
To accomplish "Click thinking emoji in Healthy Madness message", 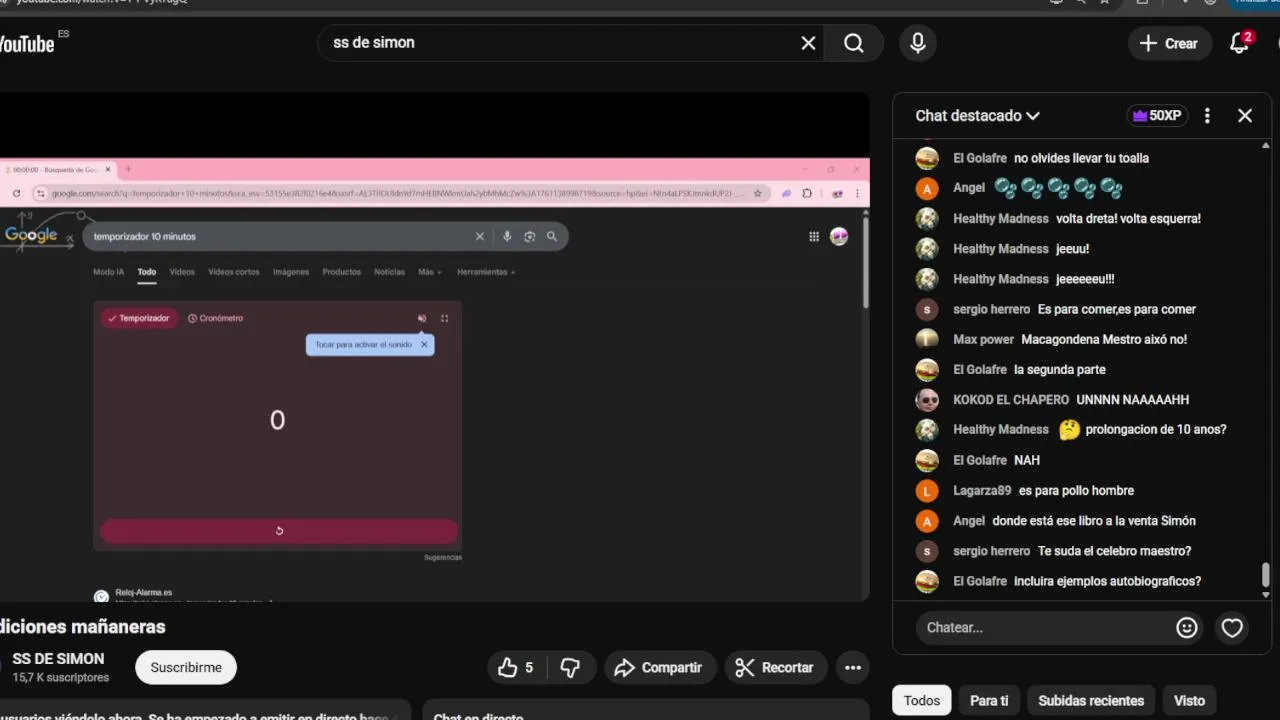I will 1069,430.
